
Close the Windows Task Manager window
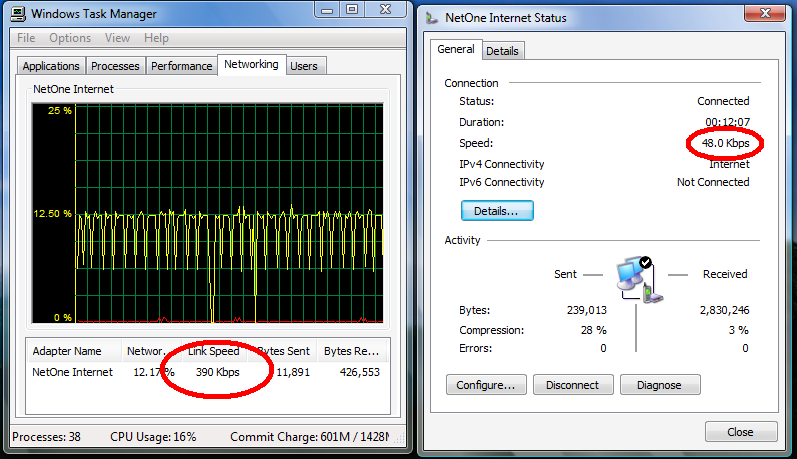click(x=386, y=10)
